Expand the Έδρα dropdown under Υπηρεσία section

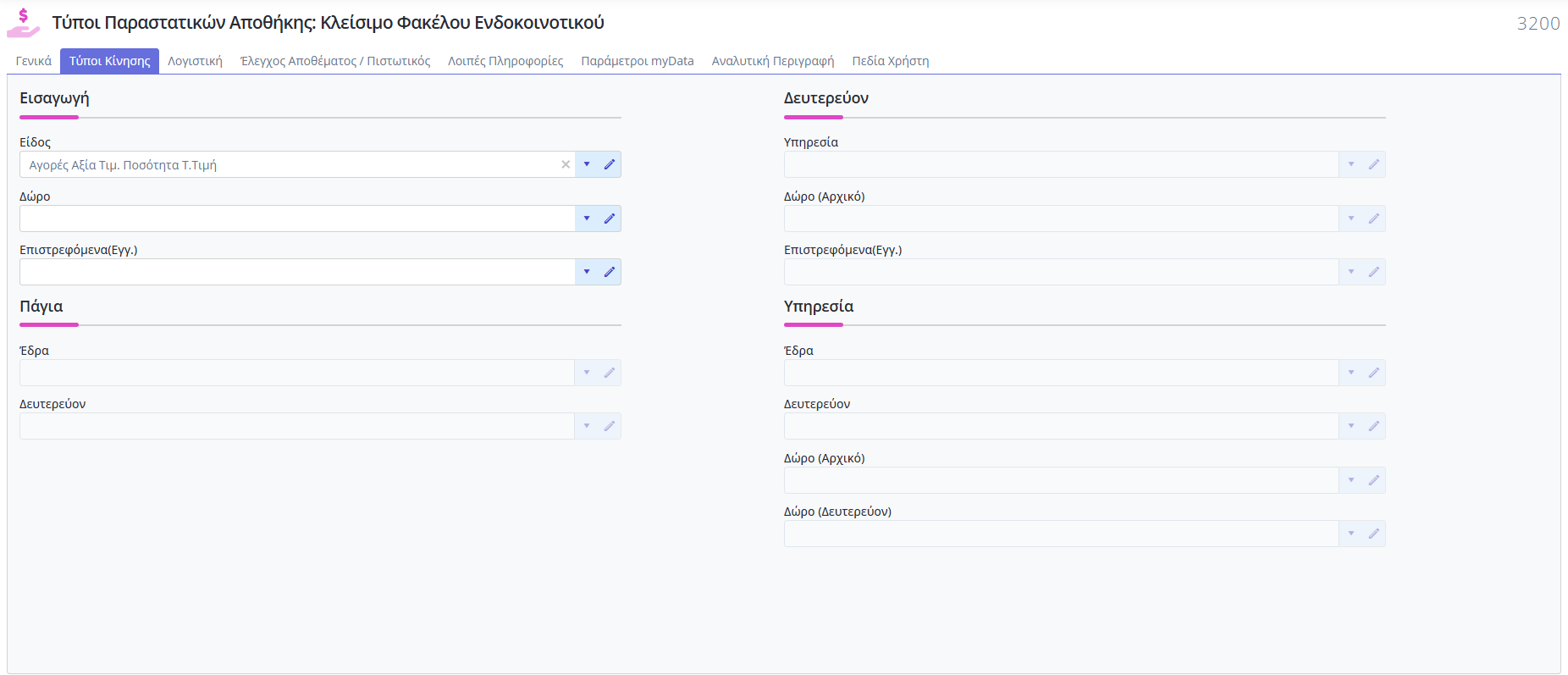(x=1351, y=373)
